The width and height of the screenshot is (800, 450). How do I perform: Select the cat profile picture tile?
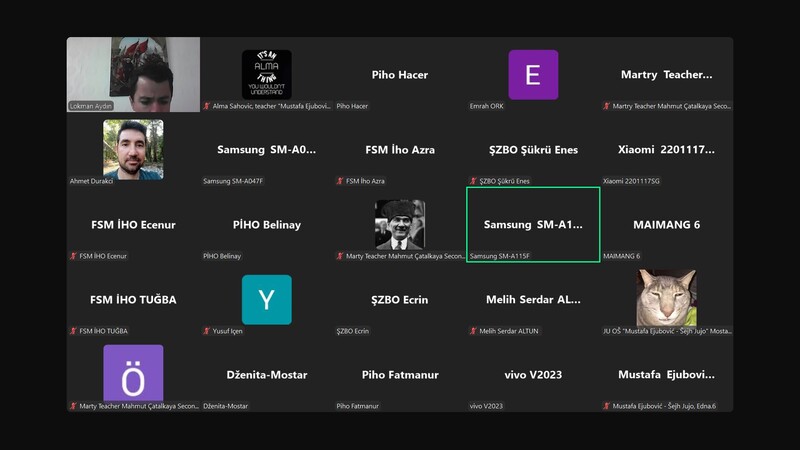[666, 298]
